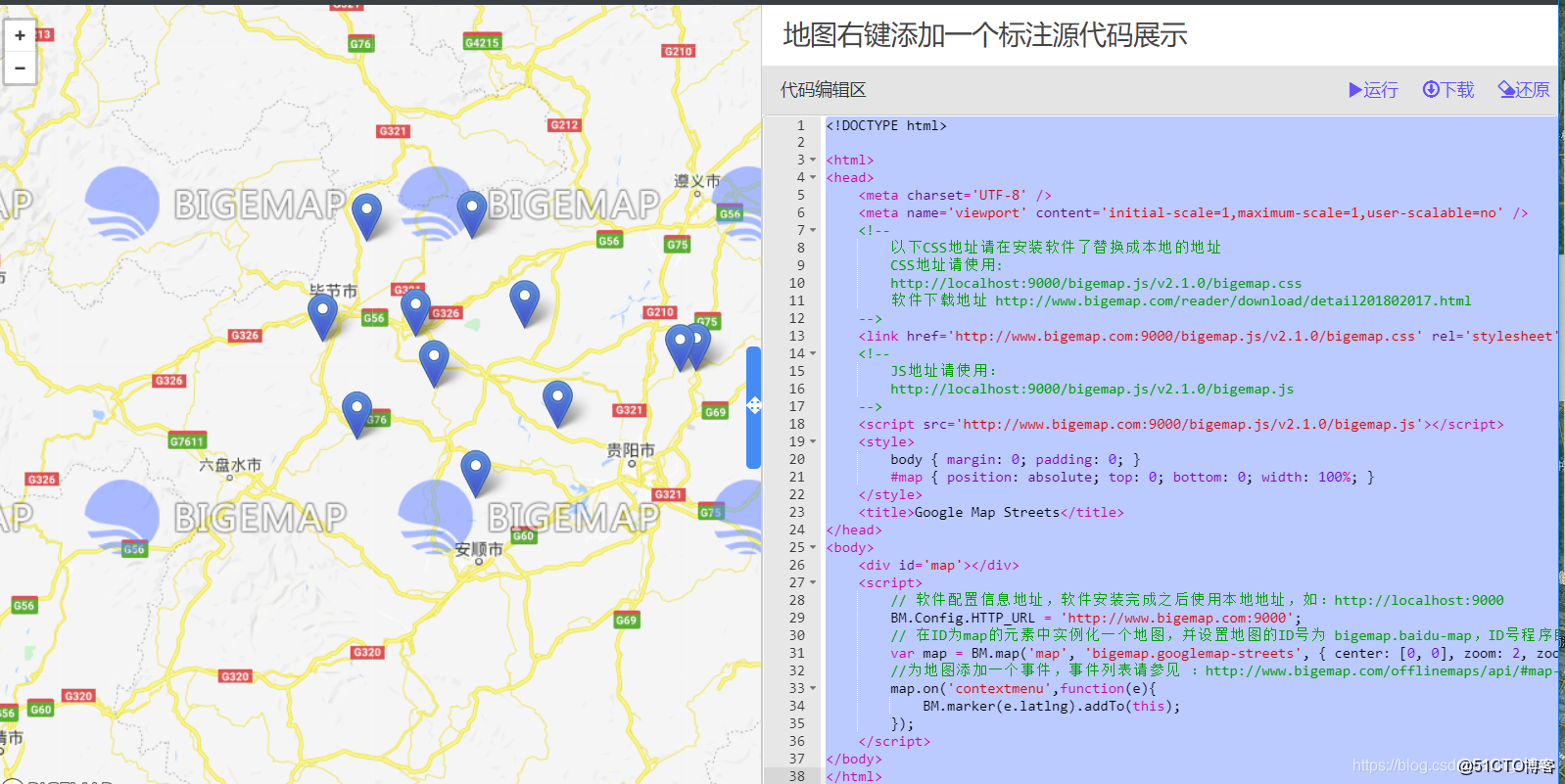Click the 贵阳市 city label
The height and width of the screenshot is (784, 1565).
tap(630, 450)
